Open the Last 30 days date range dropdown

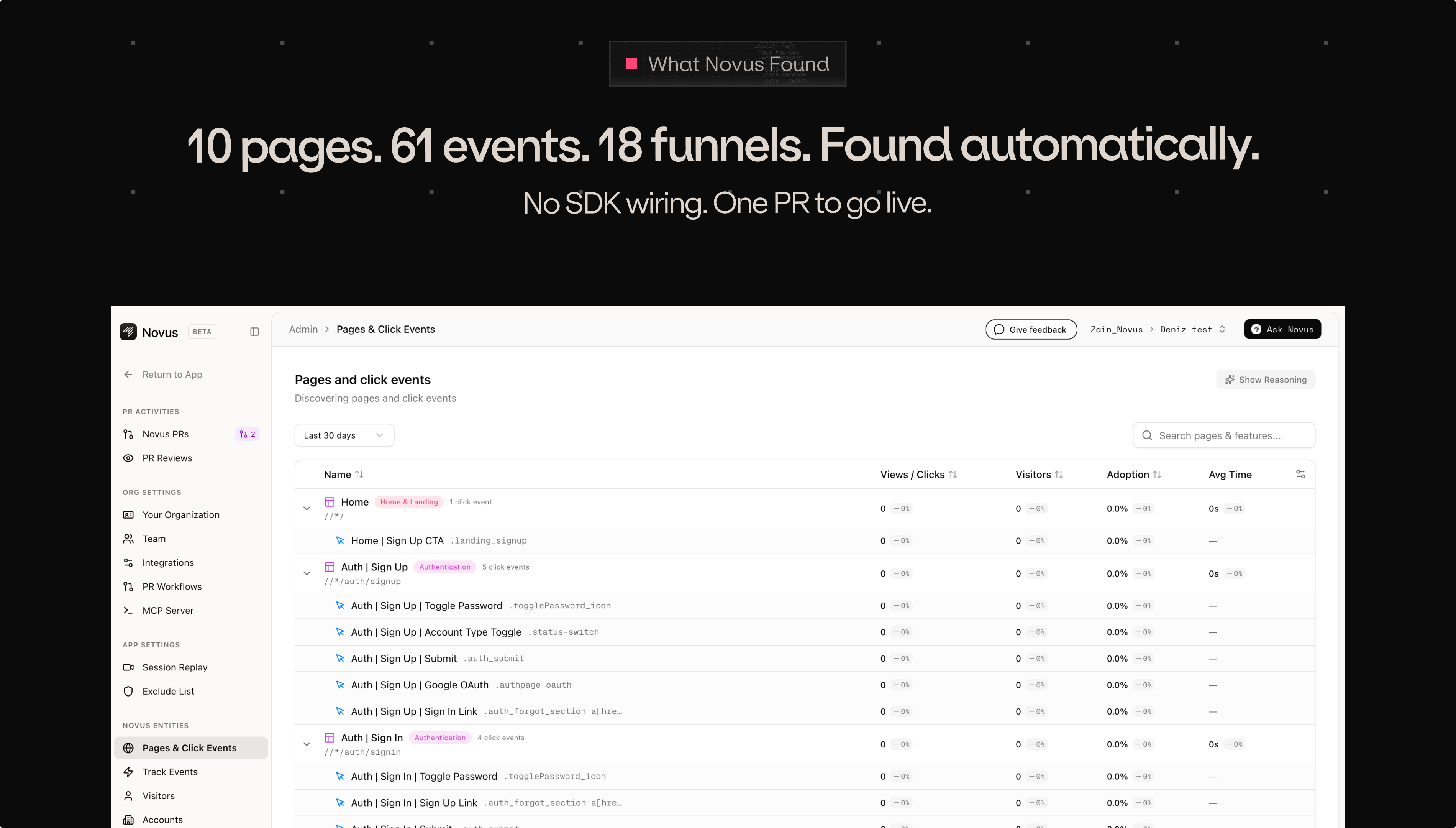point(344,435)
